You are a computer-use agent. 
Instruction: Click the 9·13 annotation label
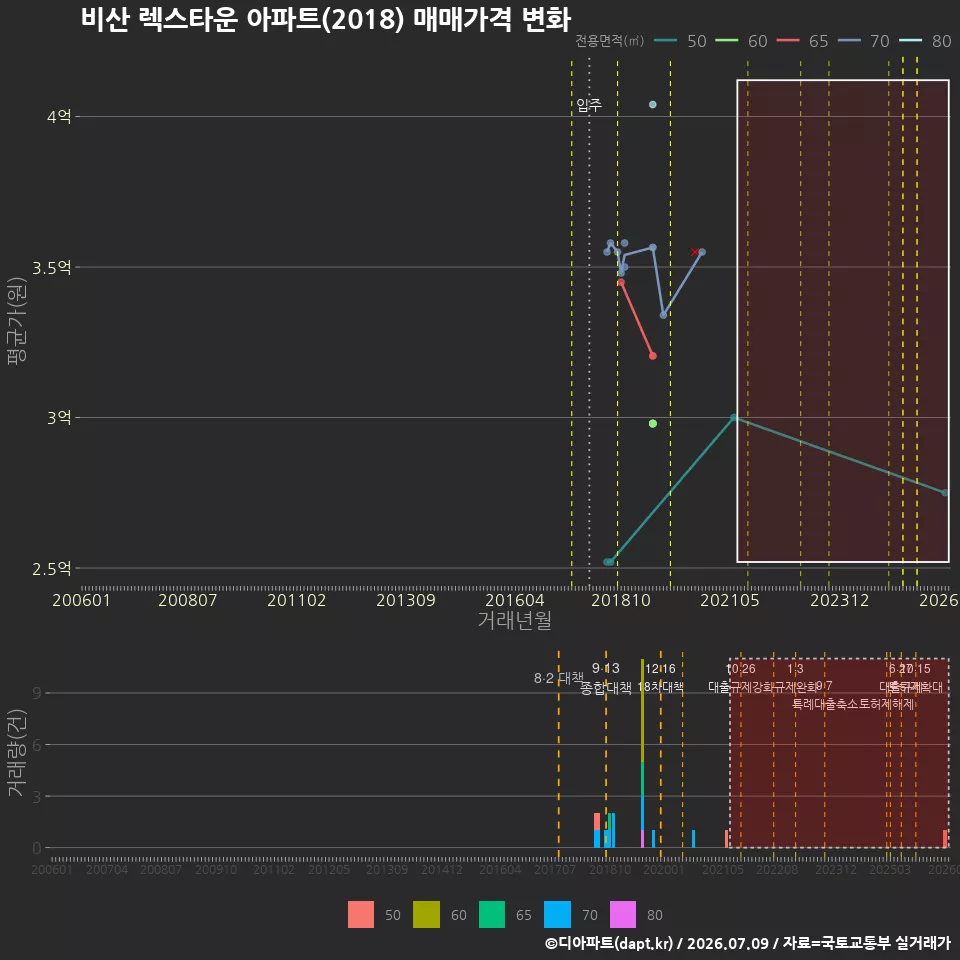tap(606, 668)
